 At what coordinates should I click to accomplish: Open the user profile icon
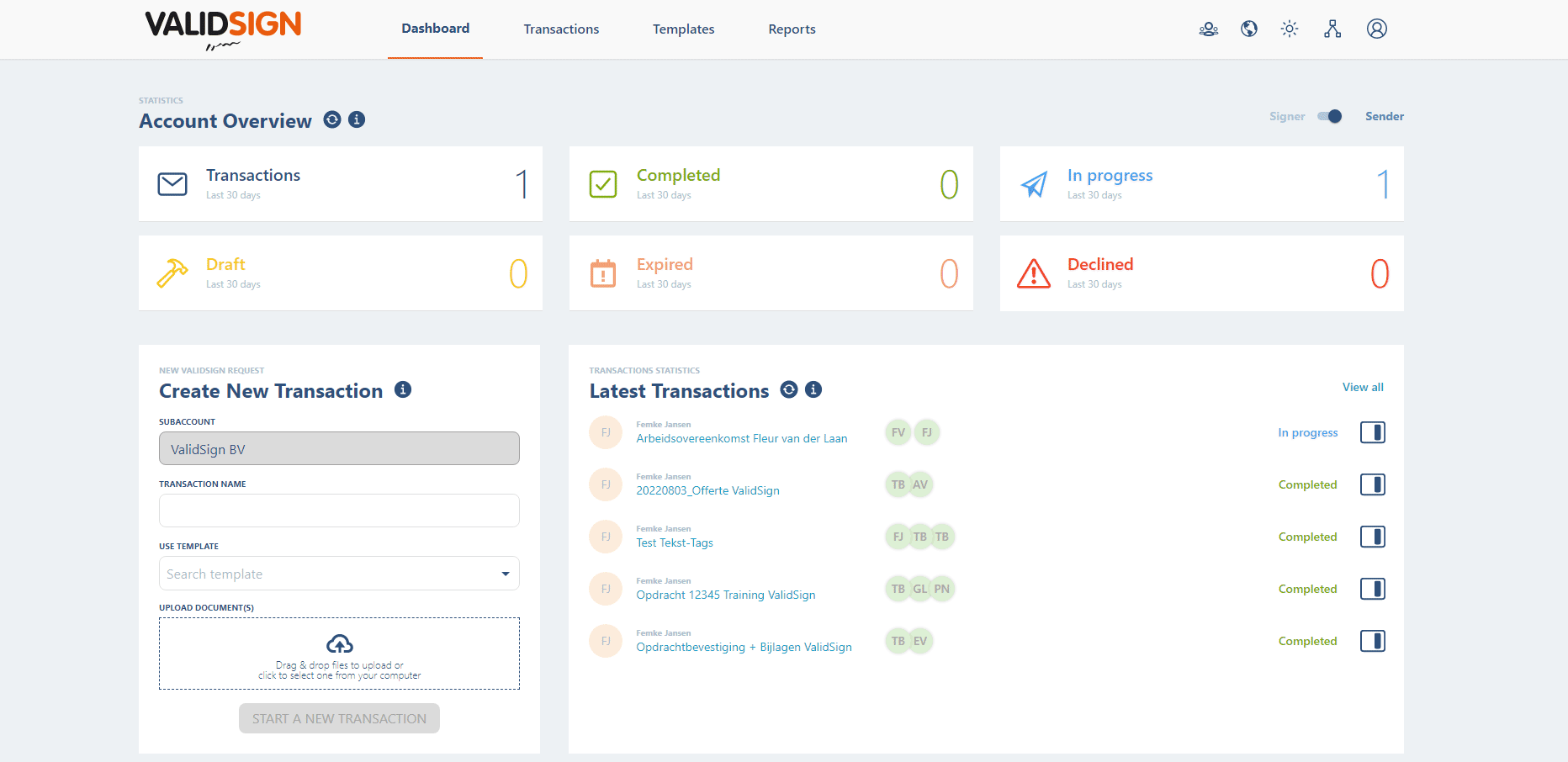pyautogui.click(x=1377, y=29)
